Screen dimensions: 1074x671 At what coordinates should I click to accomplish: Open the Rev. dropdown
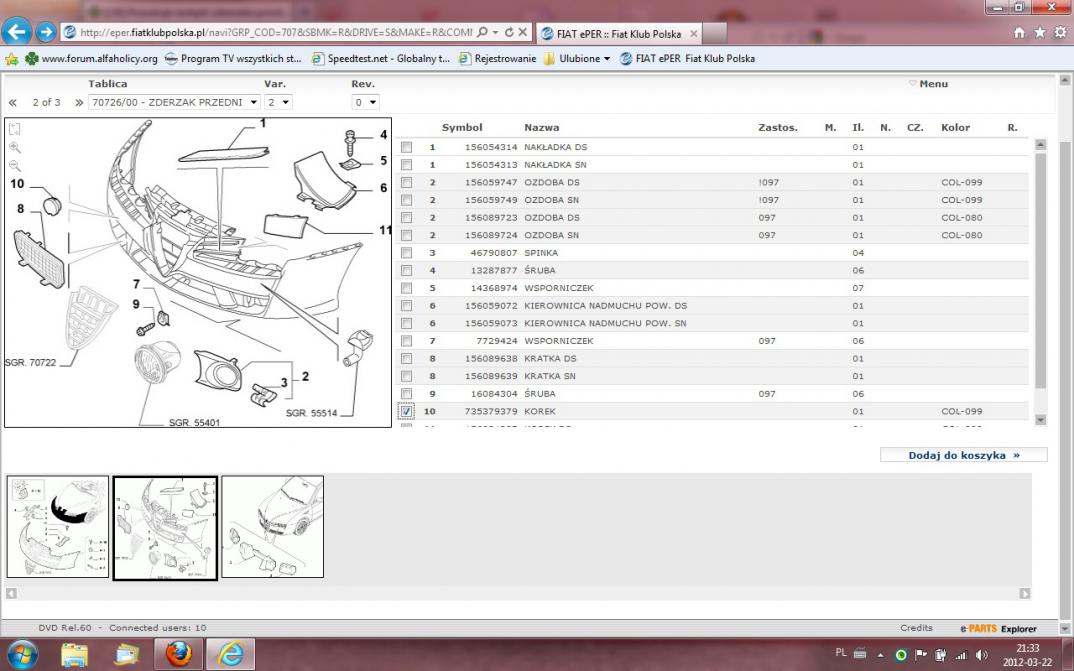[x=366, y=102]
